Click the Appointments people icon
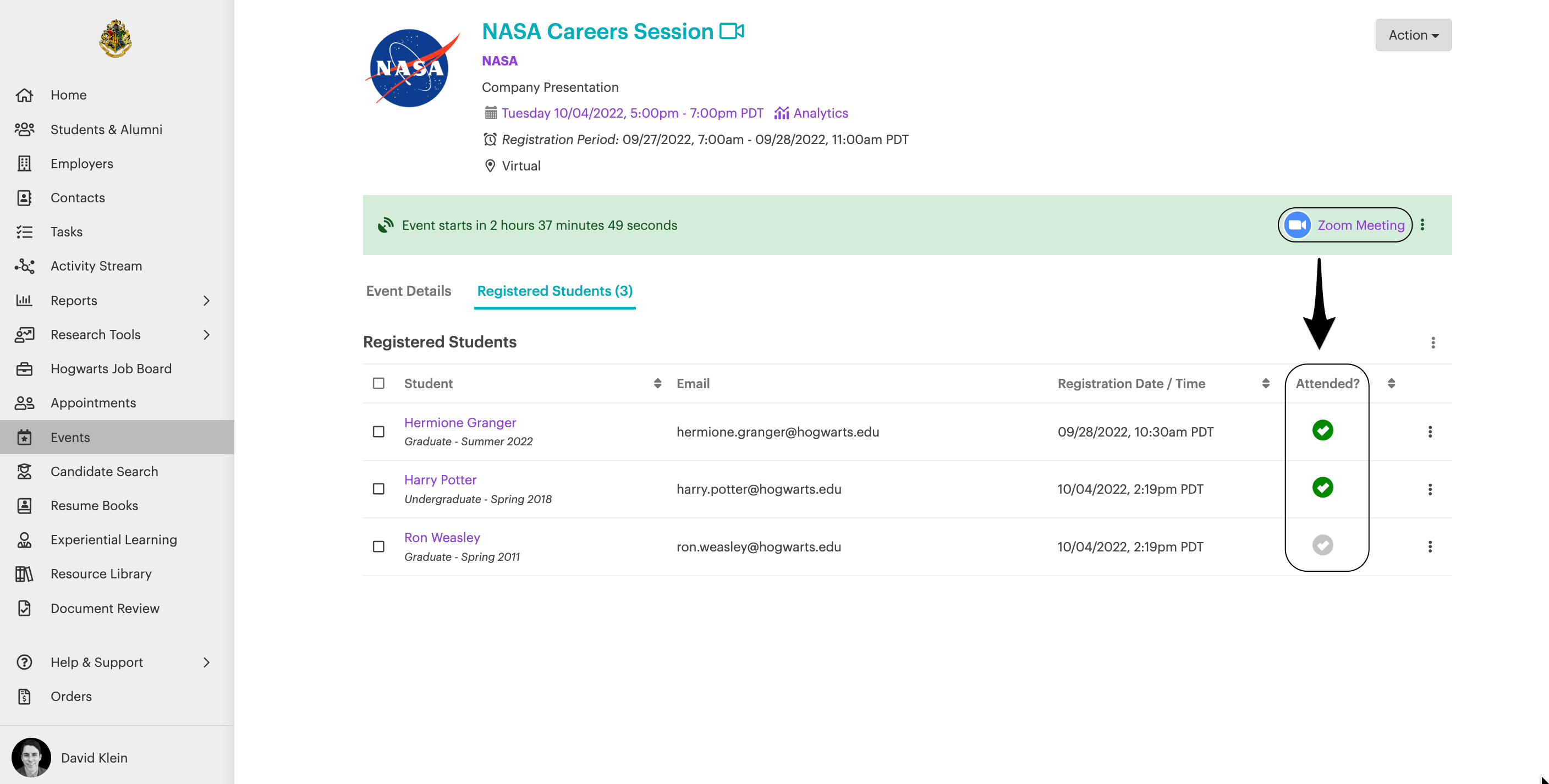 (x=24, y=403)
